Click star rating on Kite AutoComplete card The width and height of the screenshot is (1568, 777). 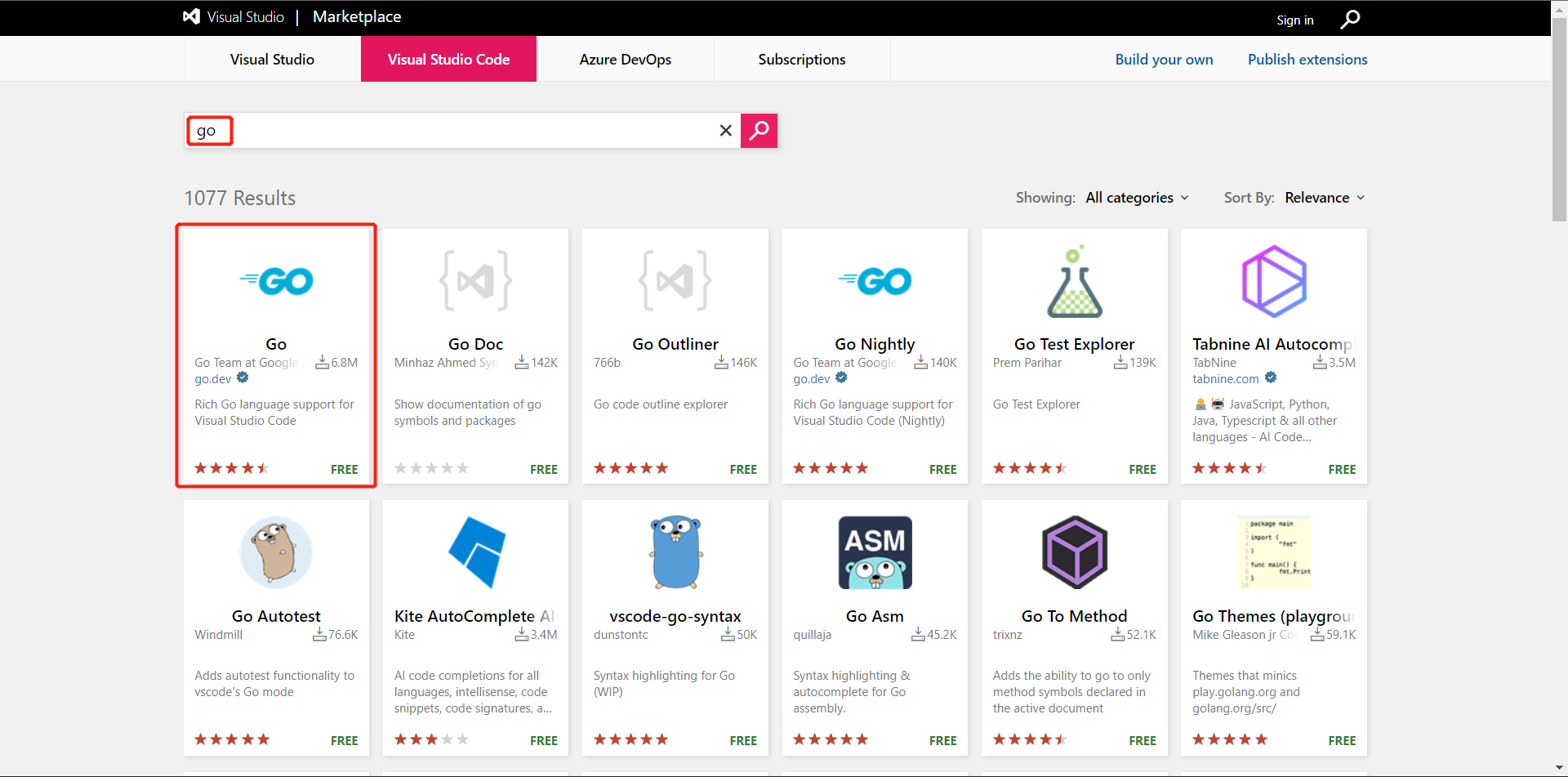tap(431, 739)
